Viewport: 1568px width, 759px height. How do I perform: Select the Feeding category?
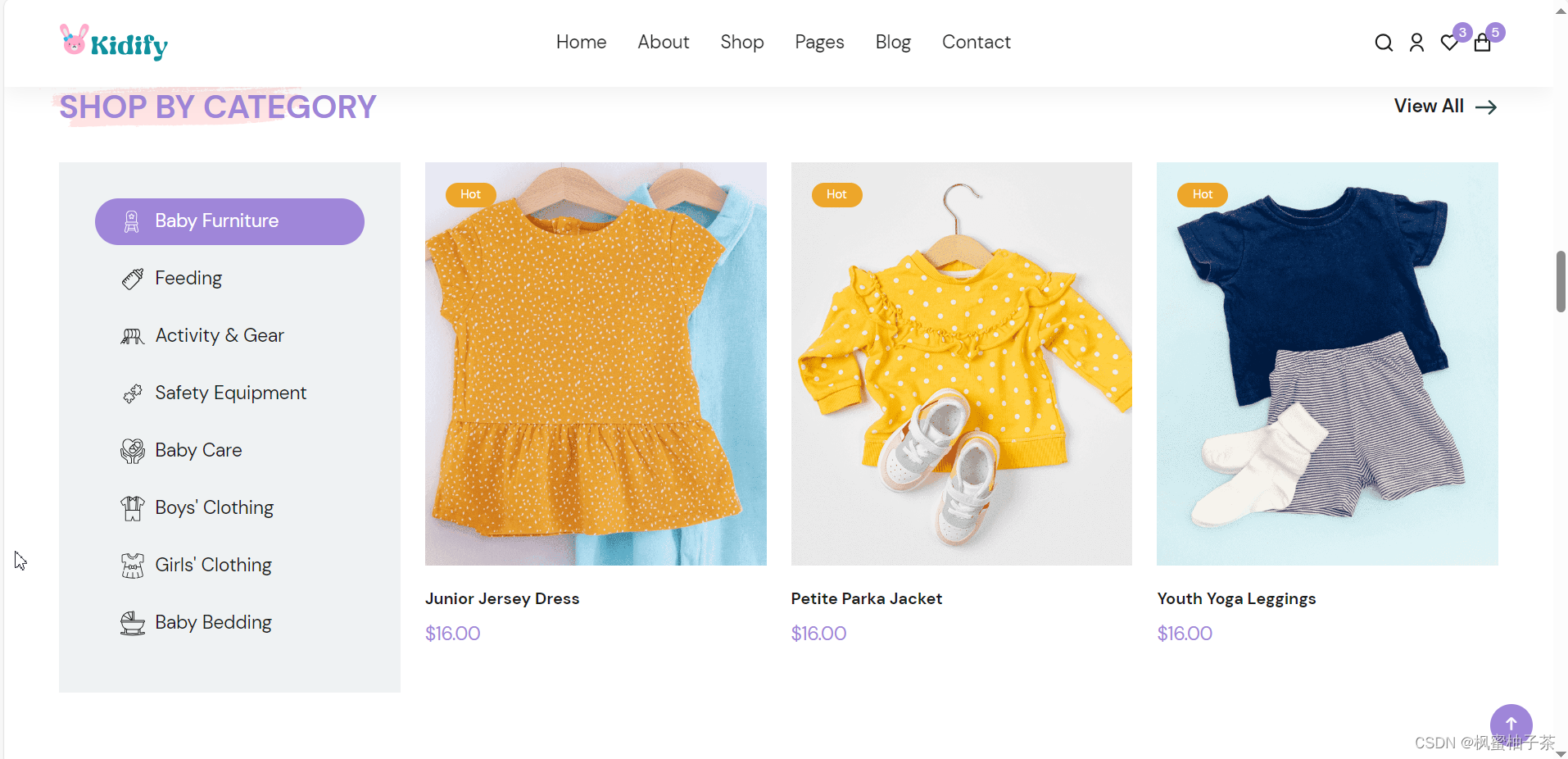pyautogui.click(x=188, y=279)
